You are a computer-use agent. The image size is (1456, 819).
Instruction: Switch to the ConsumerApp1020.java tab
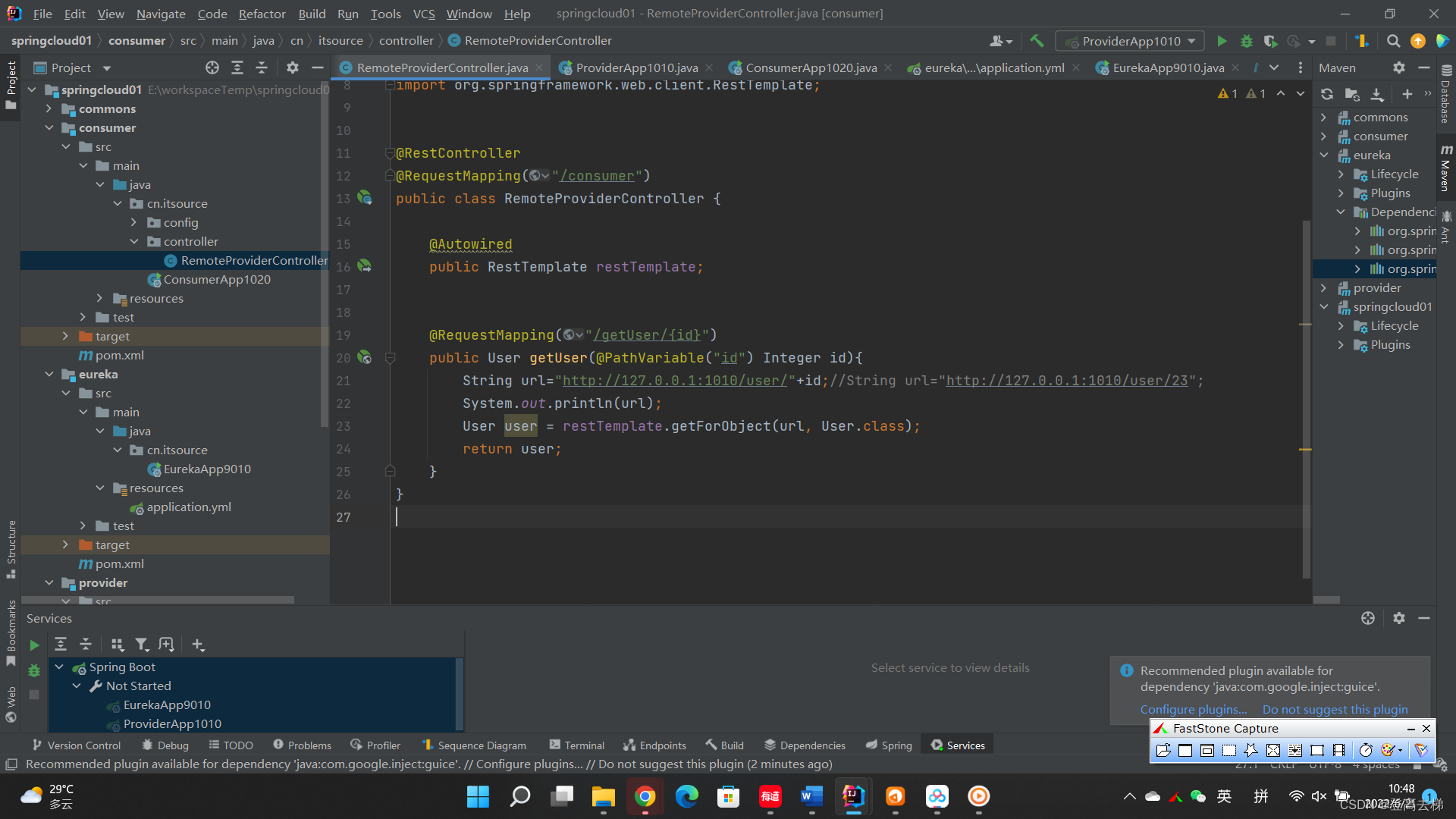(810, 67)
